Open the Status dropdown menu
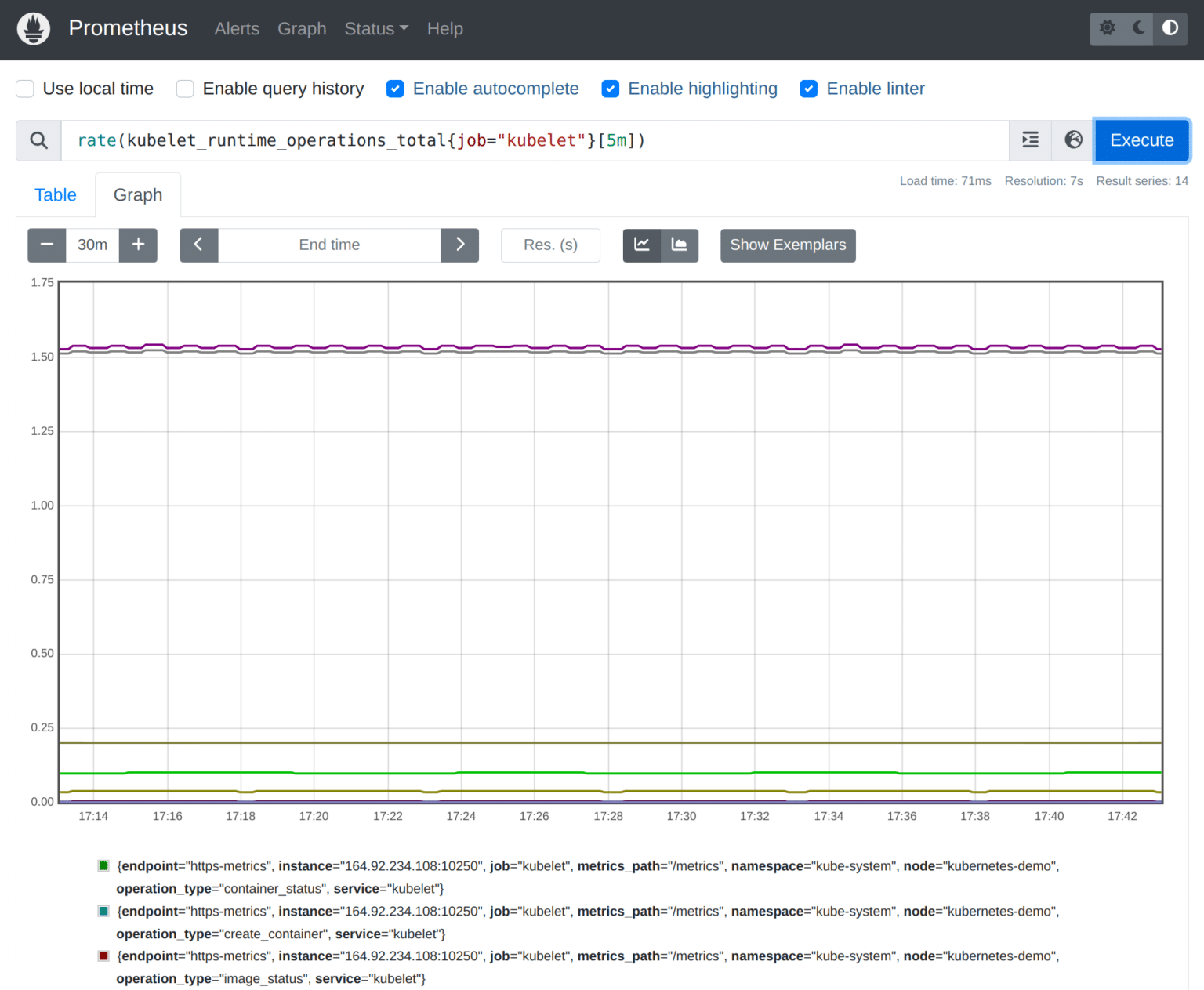This screenshot has height=990, width=1204. (x=375, y=29)
